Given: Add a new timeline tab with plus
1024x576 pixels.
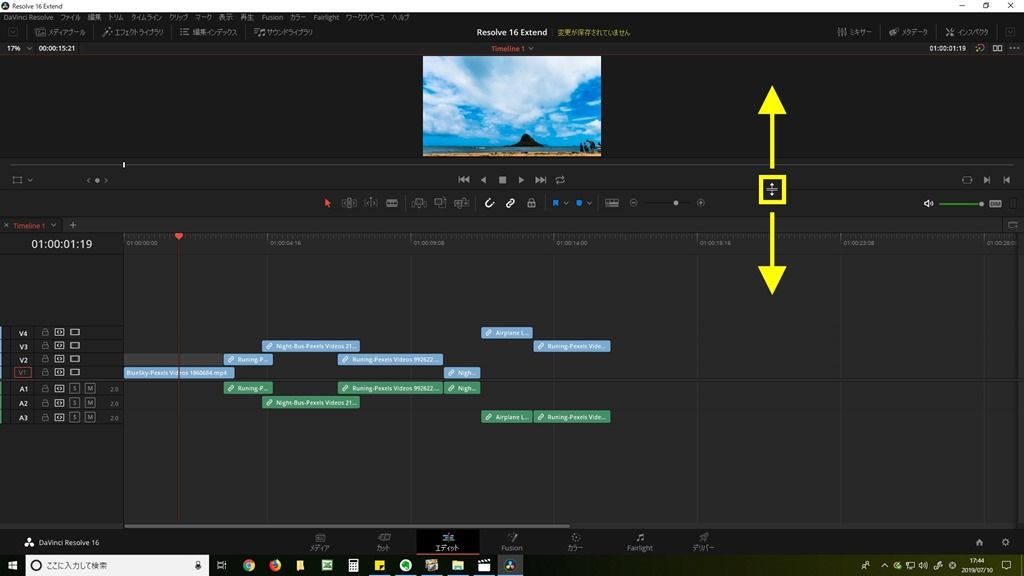Looking at the screenshot, I should 72,225.
